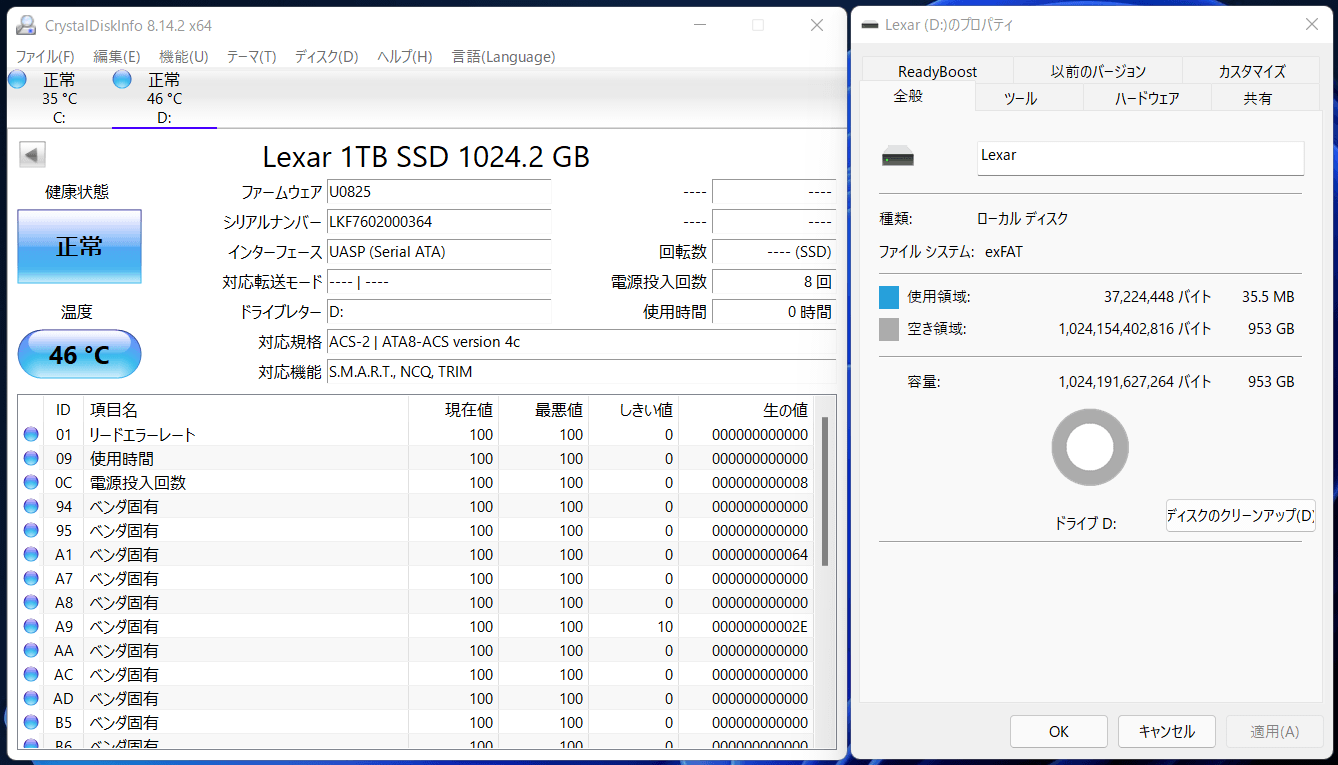Click the blue 使用領域 color swatch
The width and height of the screenshot is (1338, 765).
pos(889,297)
